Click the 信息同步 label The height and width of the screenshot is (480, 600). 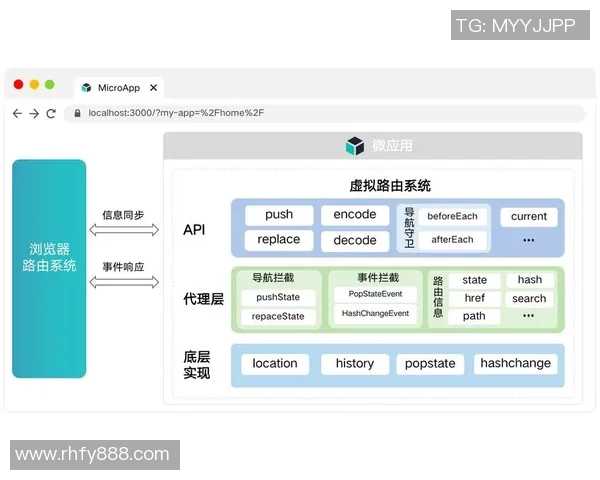click(x=123, y=215)
